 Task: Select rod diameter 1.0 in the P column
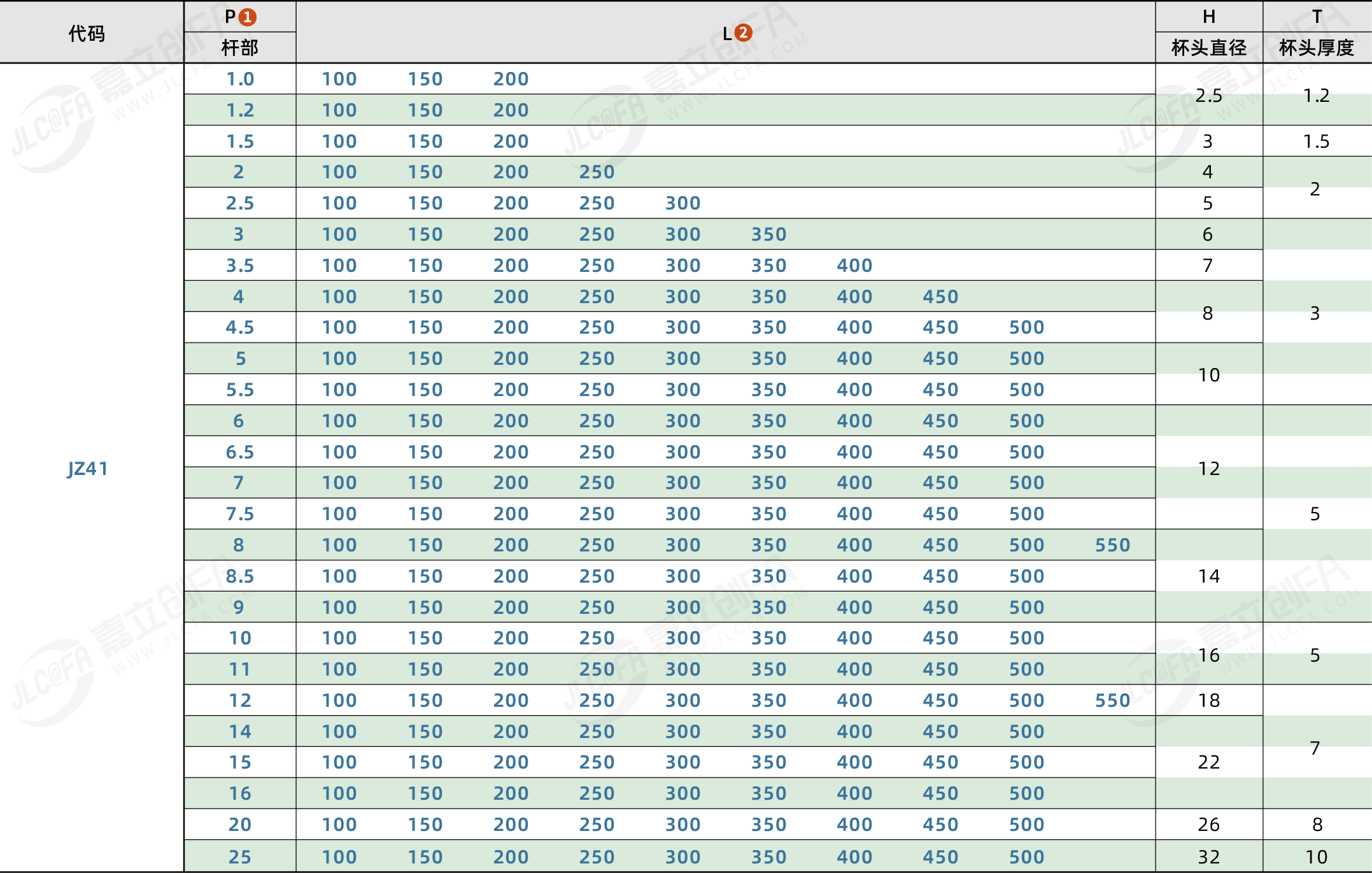pyautogui.click(x=240, y=79)
